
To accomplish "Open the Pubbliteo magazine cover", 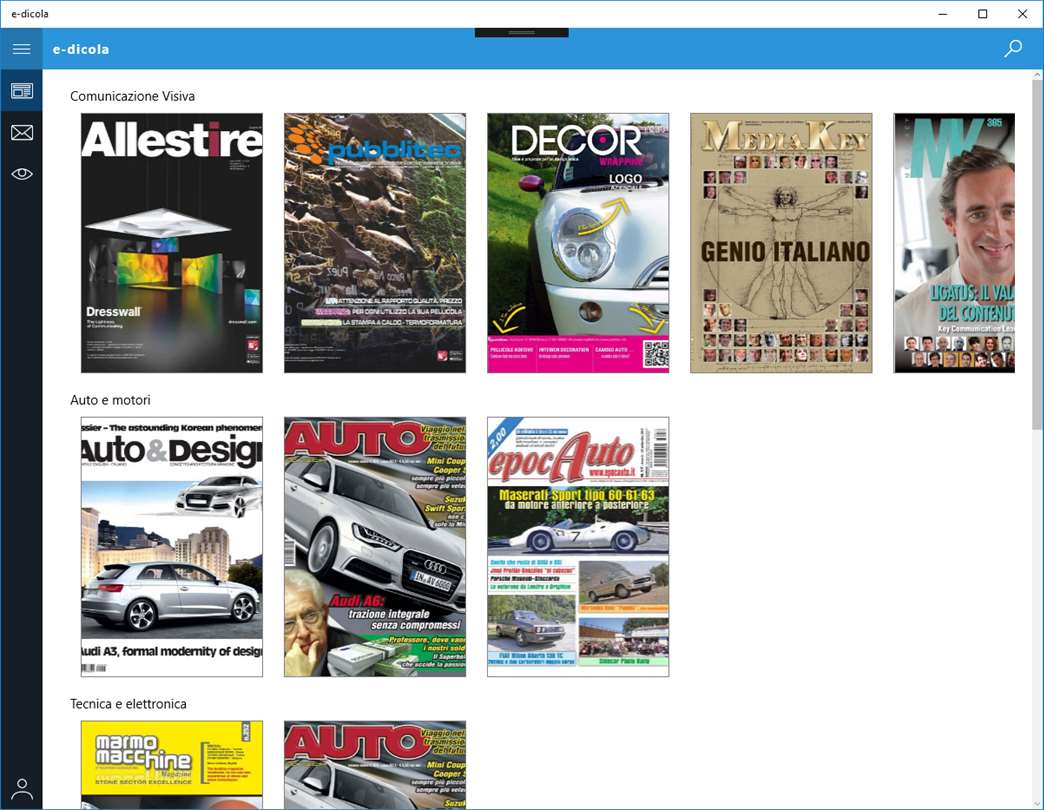I will tap(375, 243).
